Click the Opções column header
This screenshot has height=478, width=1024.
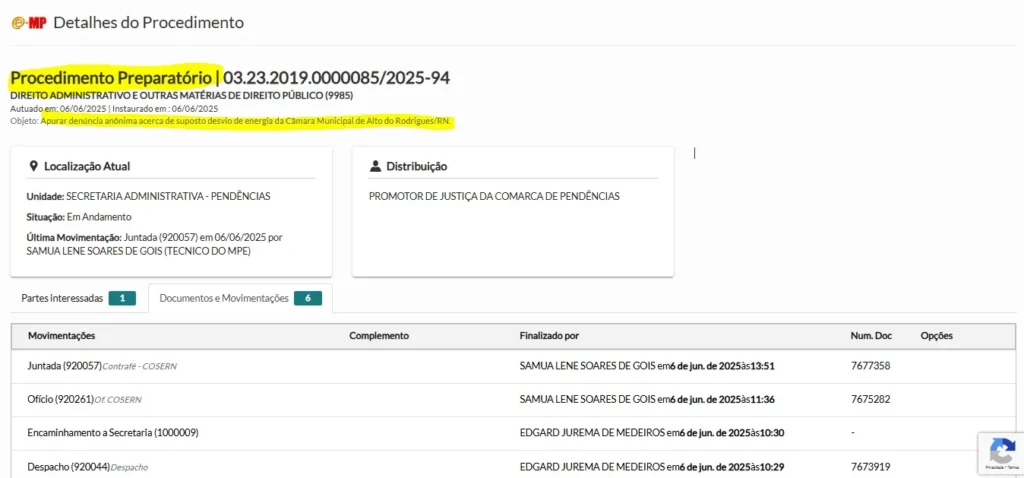coord(936,336)
